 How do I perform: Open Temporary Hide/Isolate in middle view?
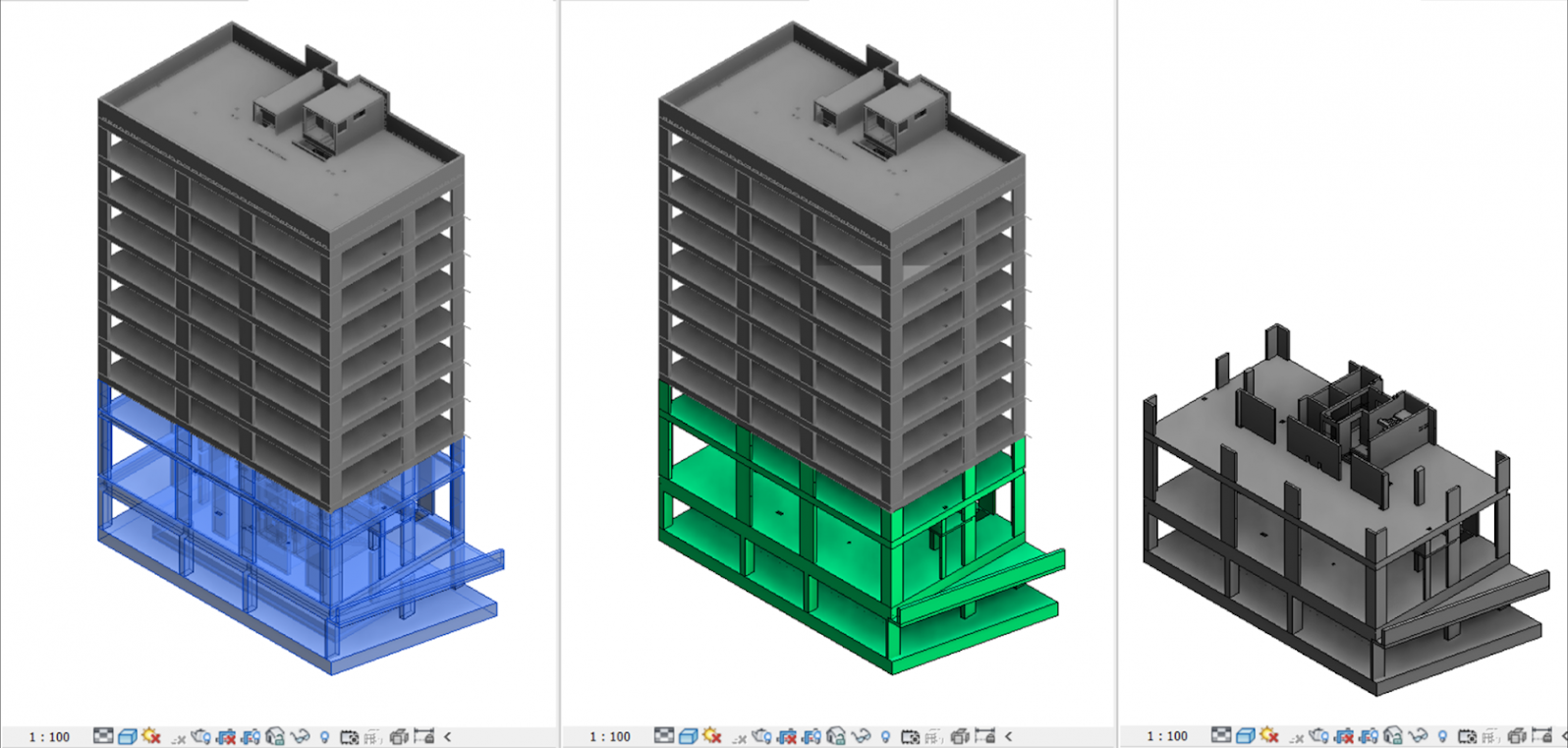click(x=861, y=736)
